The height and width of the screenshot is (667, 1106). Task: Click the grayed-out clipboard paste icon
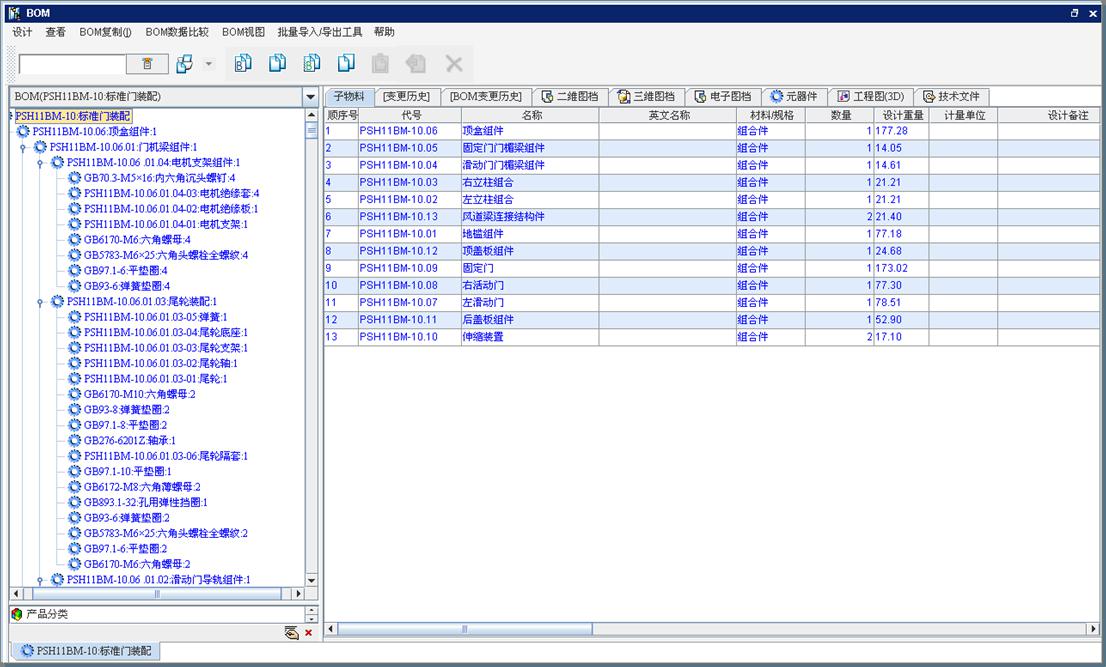point(380,64)
